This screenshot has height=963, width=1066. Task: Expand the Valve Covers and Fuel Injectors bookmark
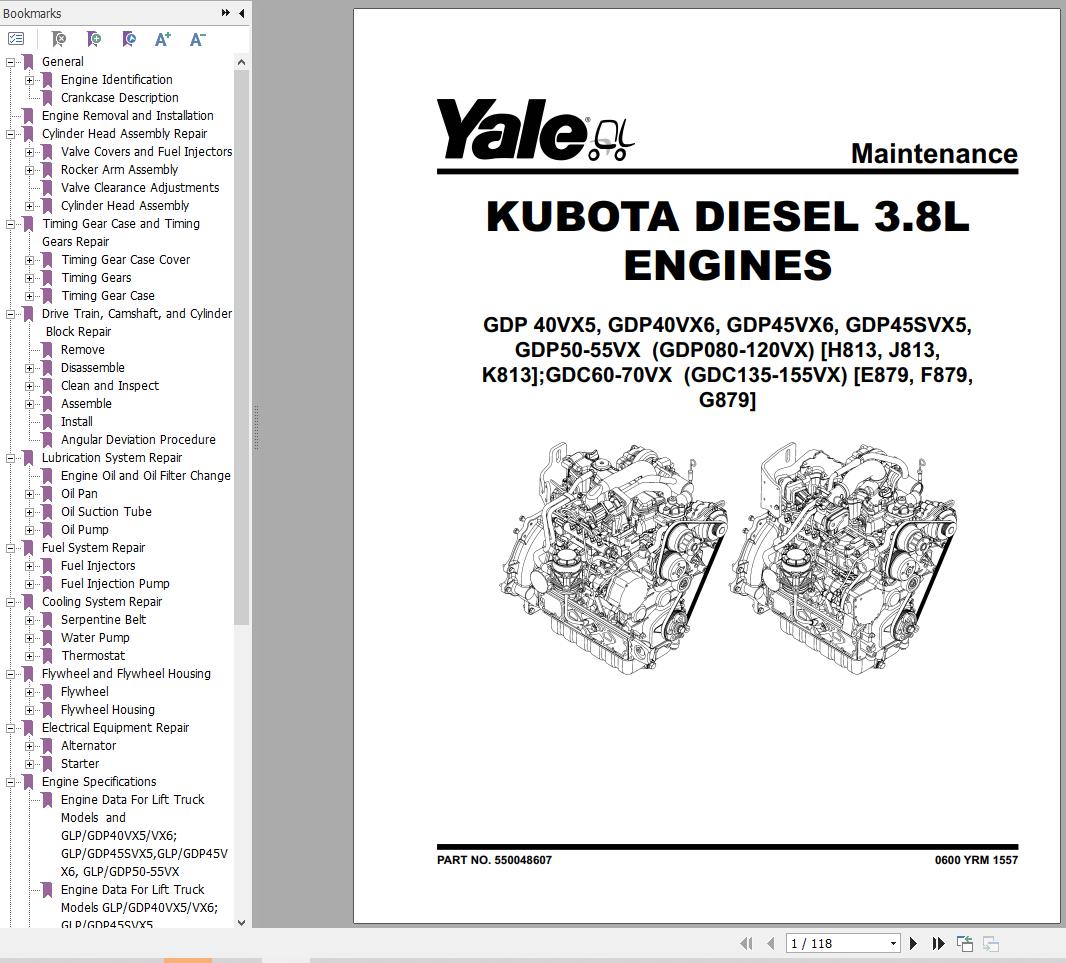point(30,151)
